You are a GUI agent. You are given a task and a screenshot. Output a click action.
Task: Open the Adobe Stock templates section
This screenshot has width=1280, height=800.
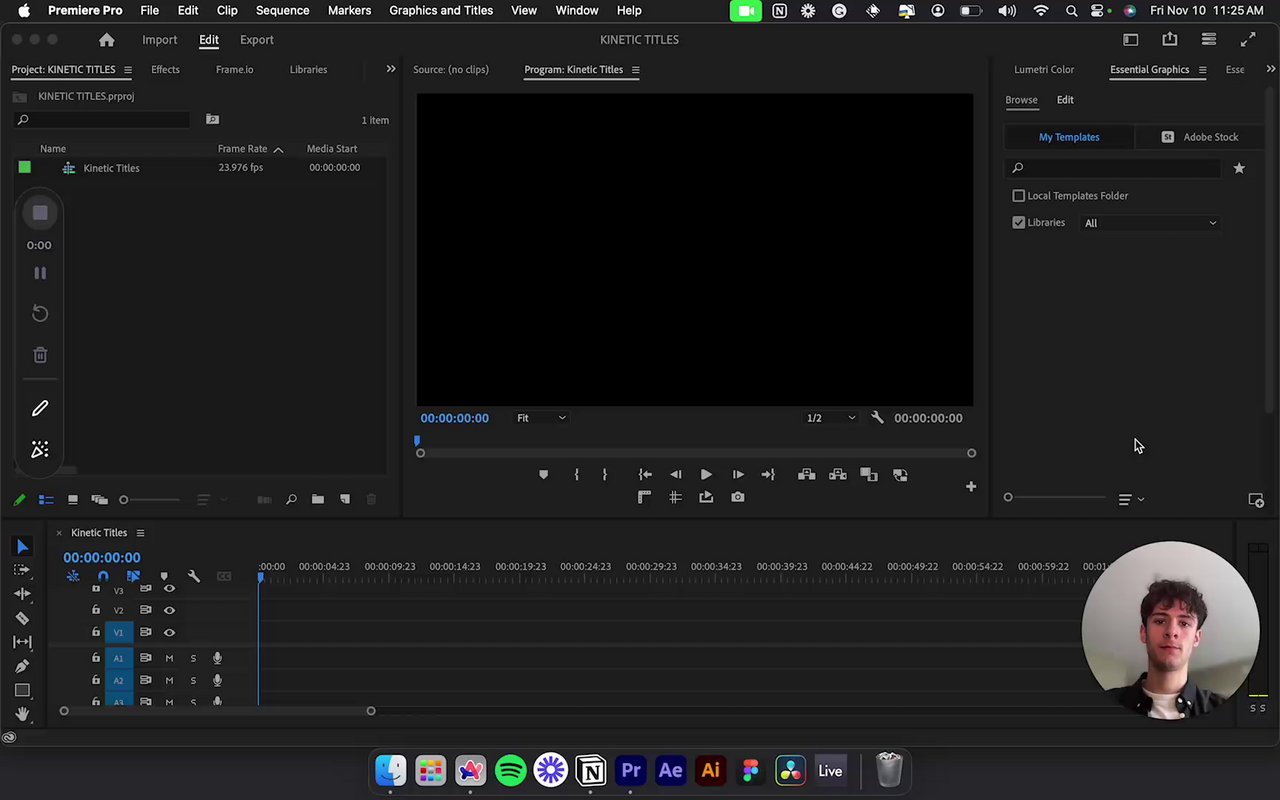click(1200, 137)
